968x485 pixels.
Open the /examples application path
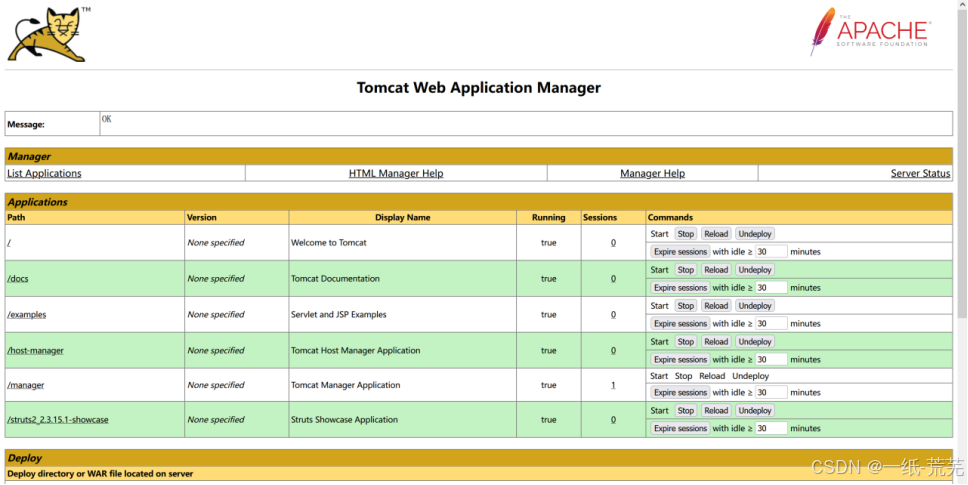click(27, 314)
